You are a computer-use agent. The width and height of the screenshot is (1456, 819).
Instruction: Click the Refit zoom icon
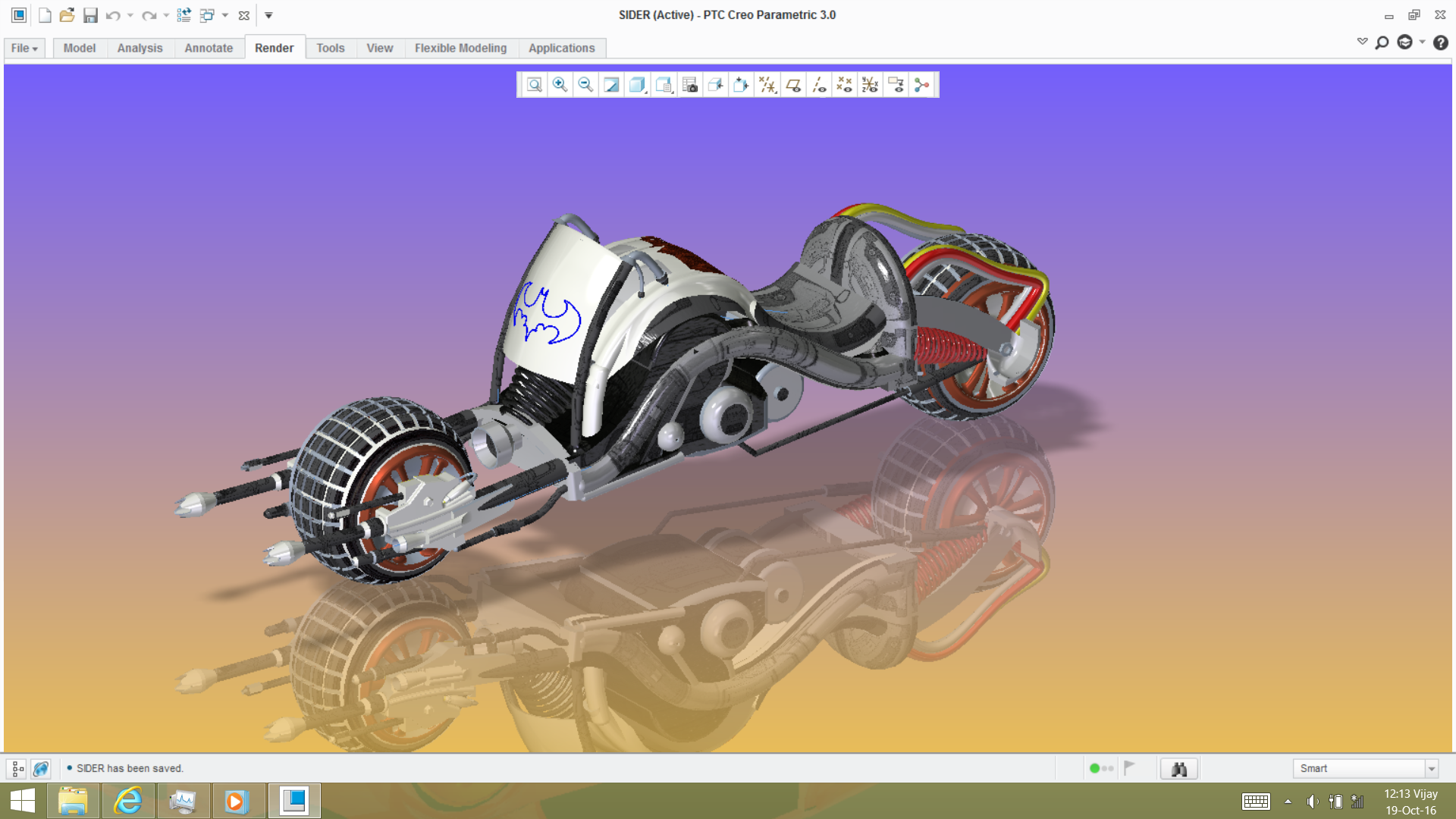(535, 85)
